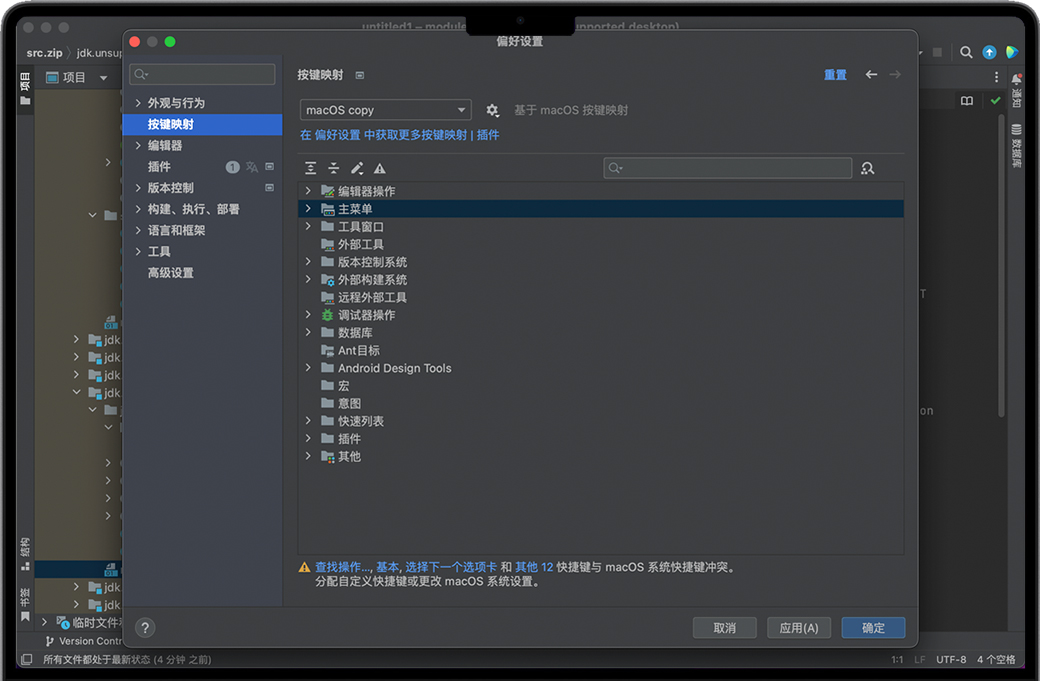The image size is (1040, 681).
Task: Select the Android Design Tools tree item
Action: (x=394, y=368)
